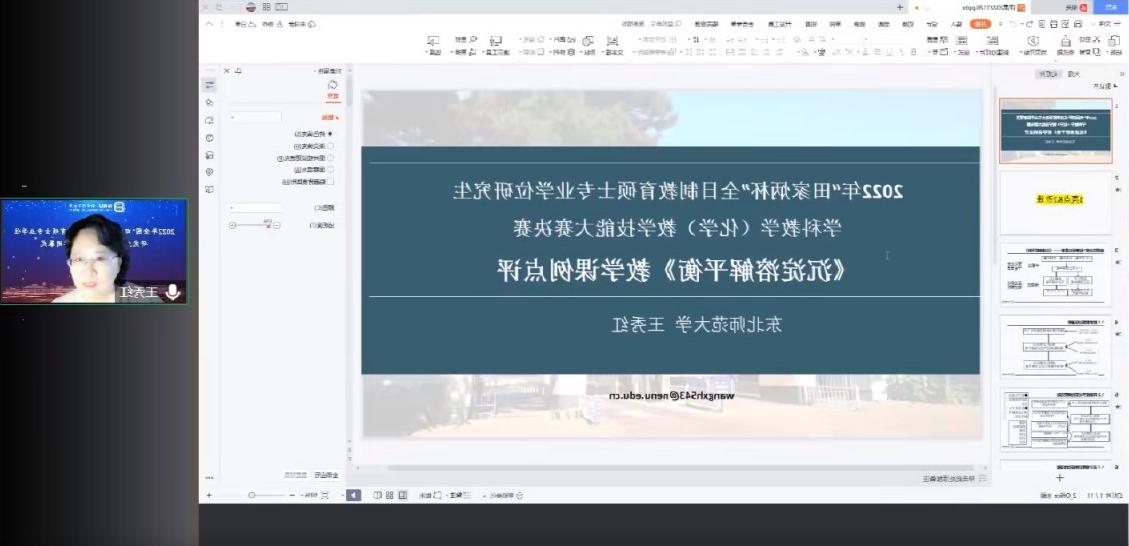Click the Find (查找) magnifier icon
The image size is (1129, 546).
tap(473, 40)
